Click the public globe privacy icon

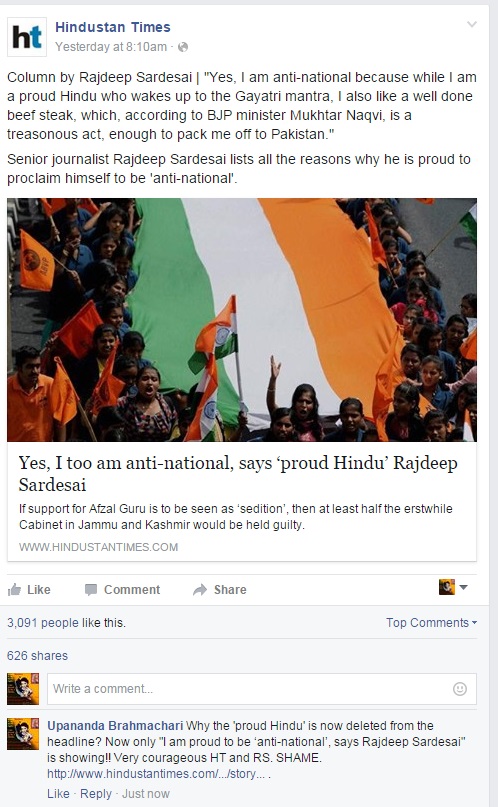(183, 47)
